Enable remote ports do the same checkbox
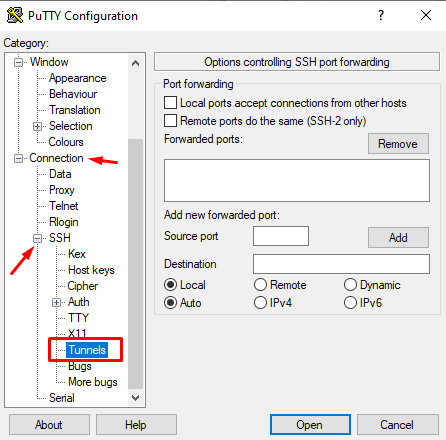Viewport: 446px width, 440px height. pyautogui.click(x=170, y=120)
